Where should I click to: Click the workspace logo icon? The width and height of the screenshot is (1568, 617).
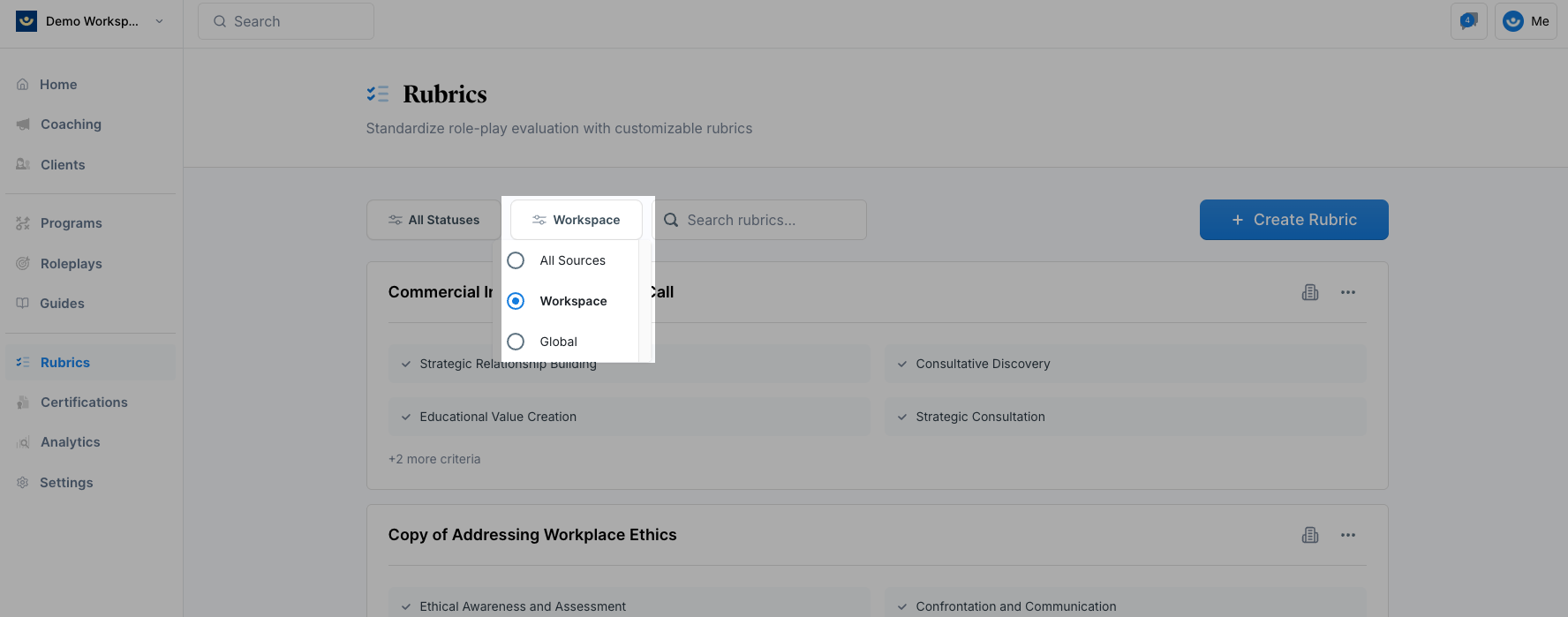click(x=26, y=21)
